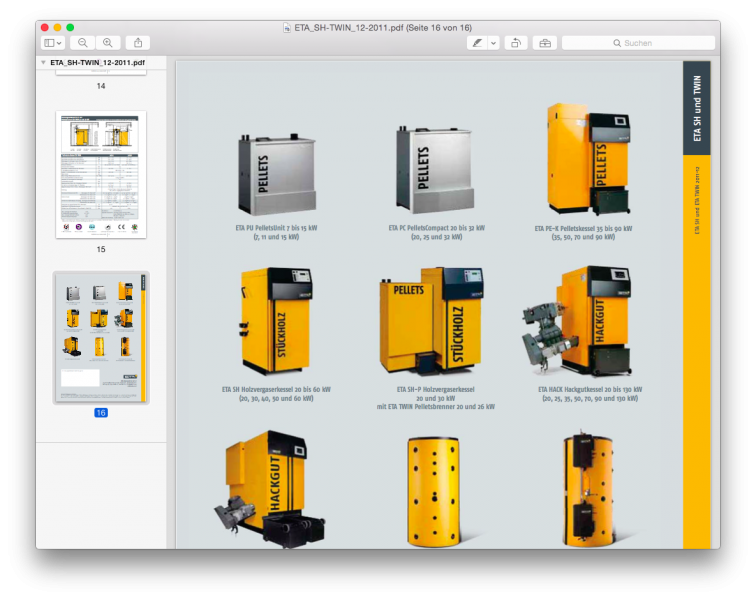Click the ETA PU PelletsUnit boiler image
756x600 pixels.
[275, 175]
